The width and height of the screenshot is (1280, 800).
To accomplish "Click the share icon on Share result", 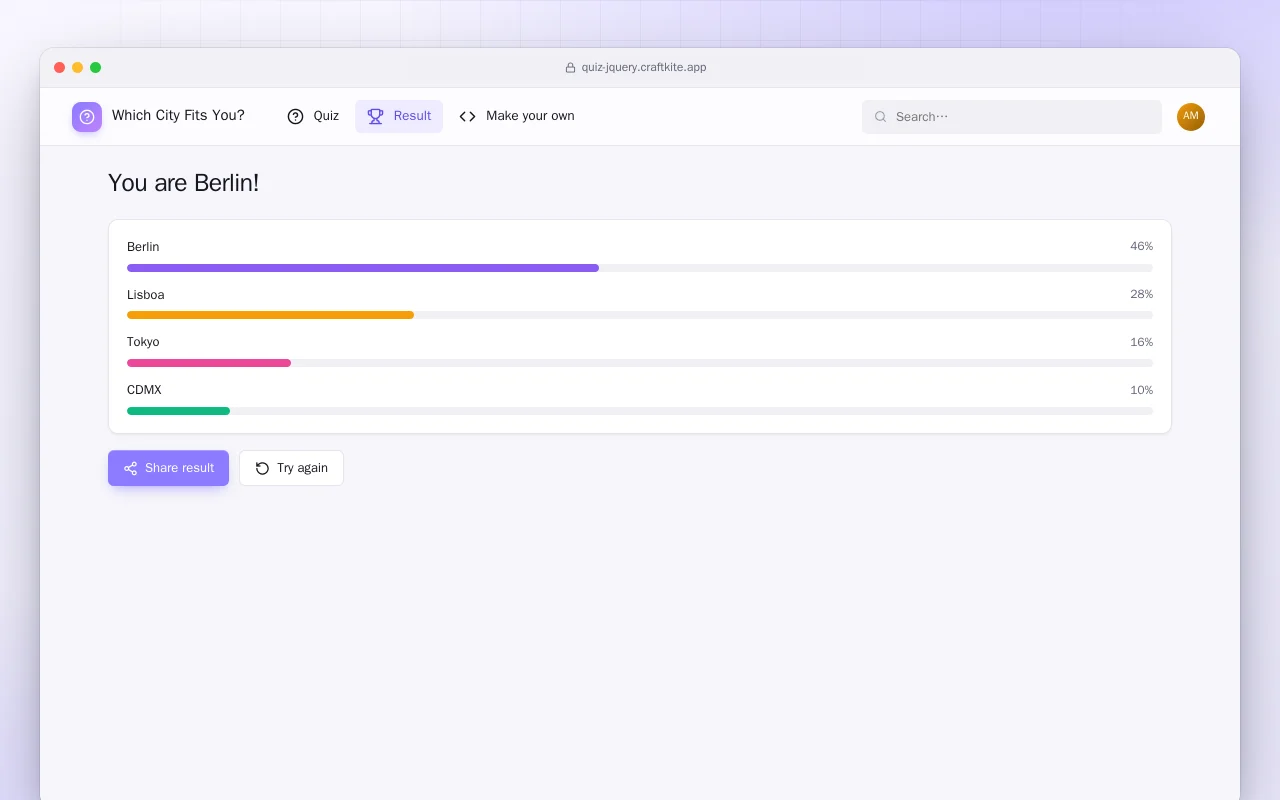I will click(x=130, y=468).
